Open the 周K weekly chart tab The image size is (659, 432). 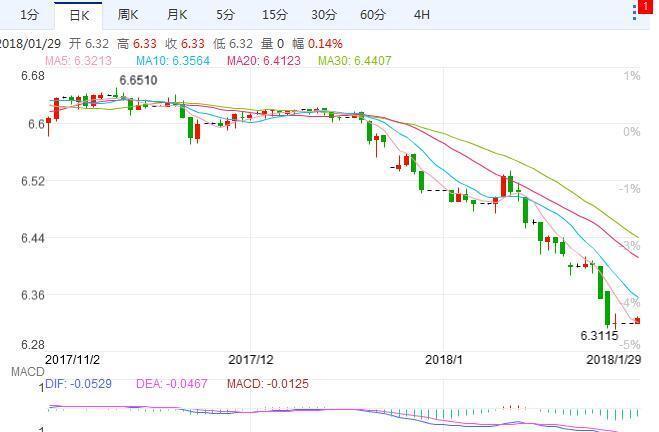[x=128, y=15]
